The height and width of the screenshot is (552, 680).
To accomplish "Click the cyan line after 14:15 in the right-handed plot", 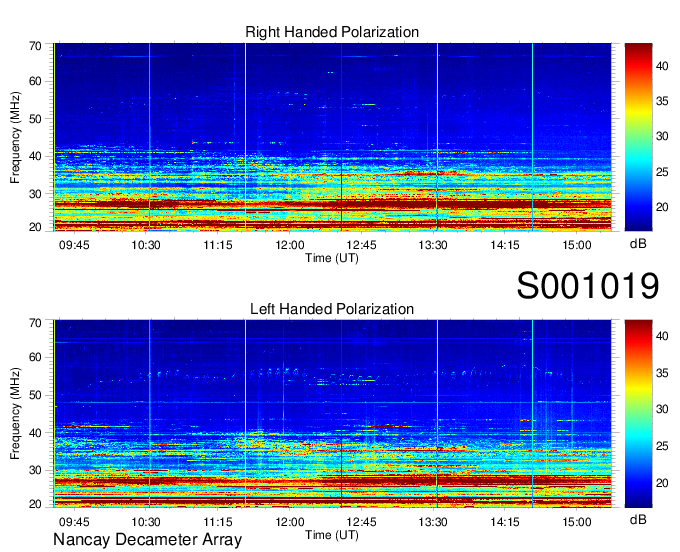I will 533,137.
